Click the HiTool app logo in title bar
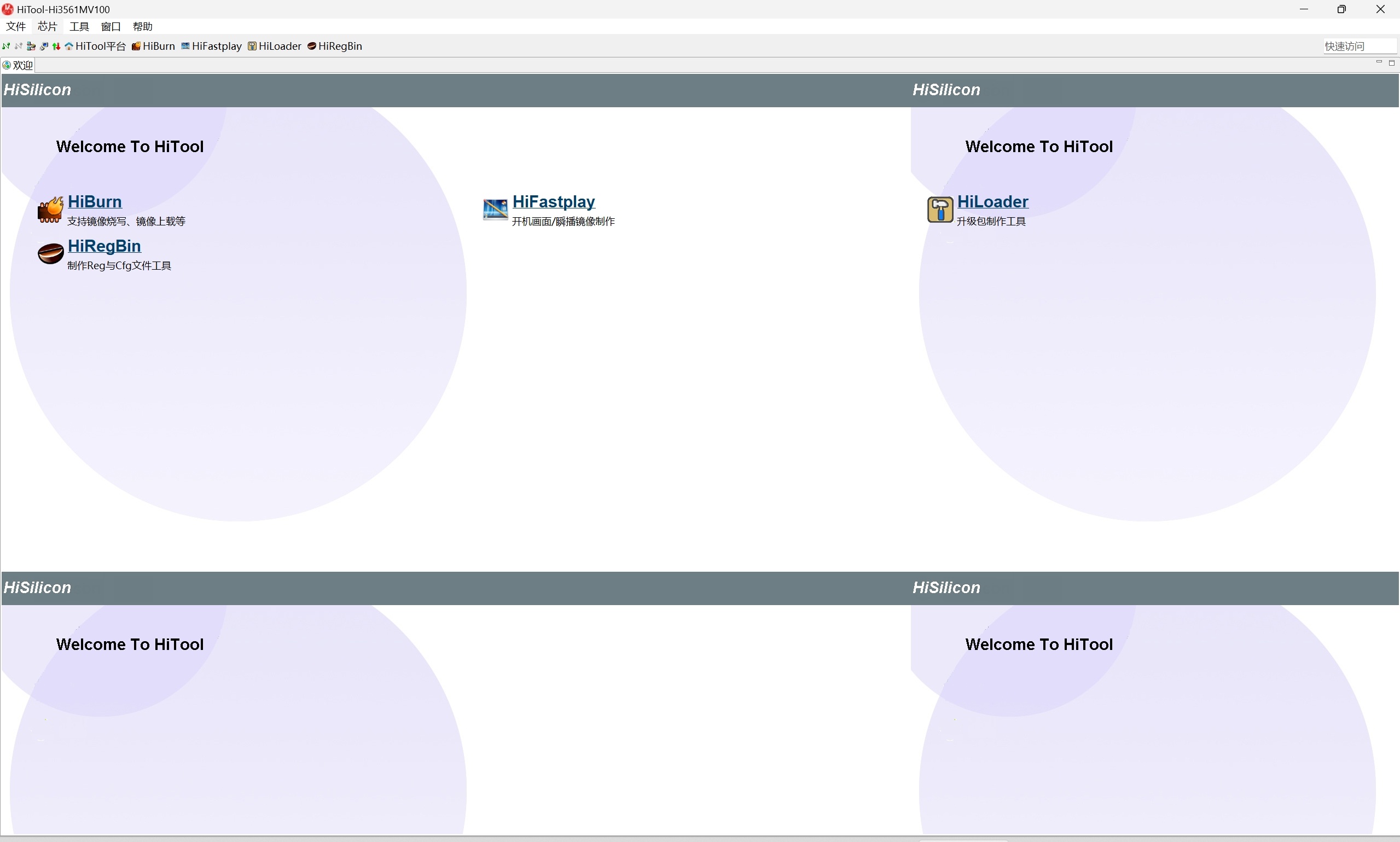The image size is (1400, 842). 8,9
